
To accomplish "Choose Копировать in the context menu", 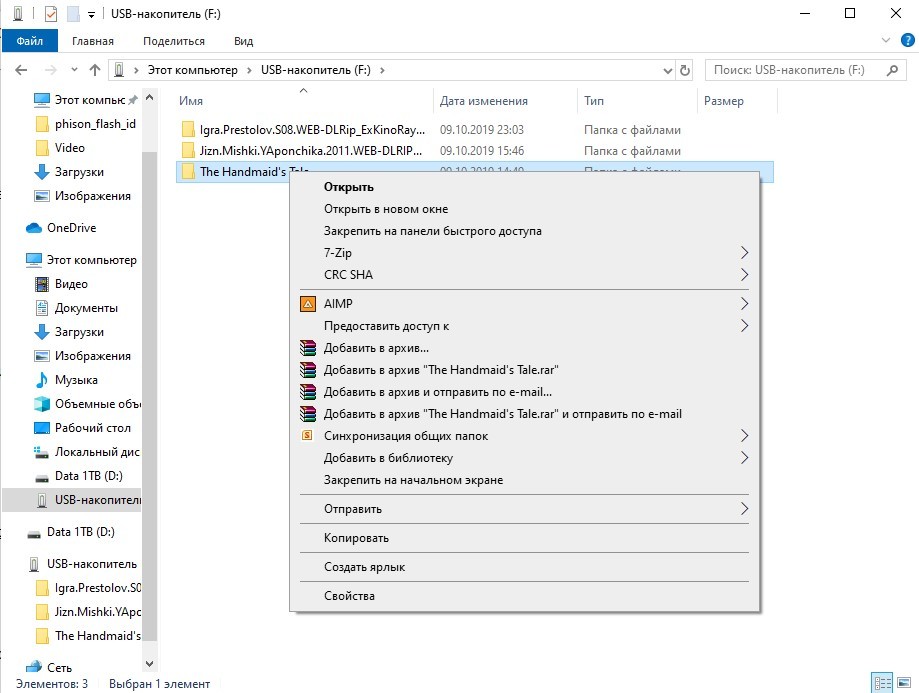I will point(356,538).
